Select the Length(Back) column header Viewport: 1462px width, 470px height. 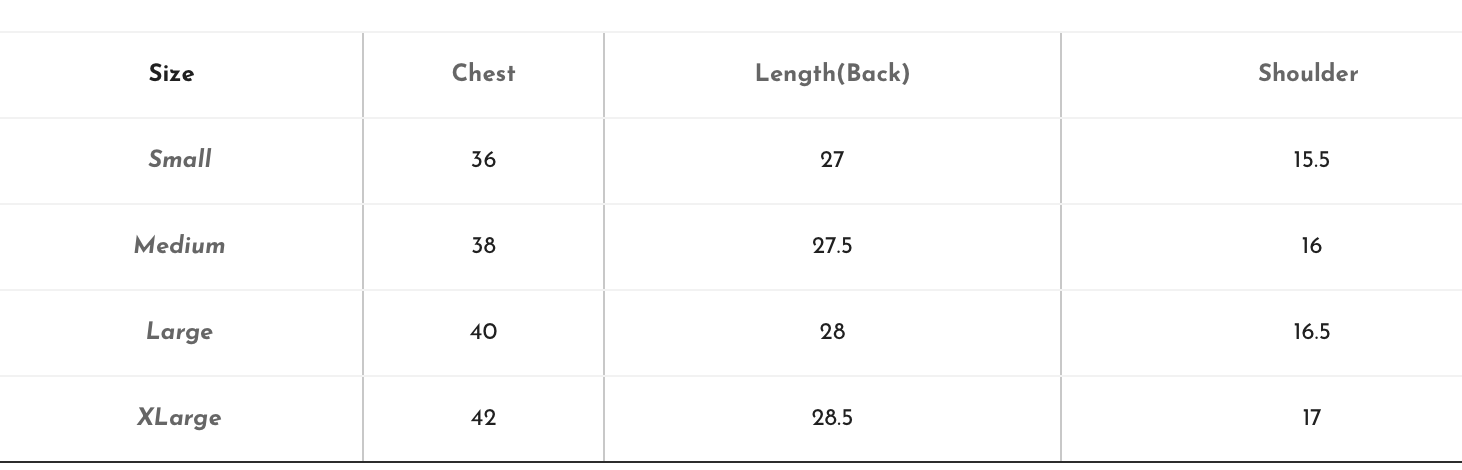coord(833,74)
